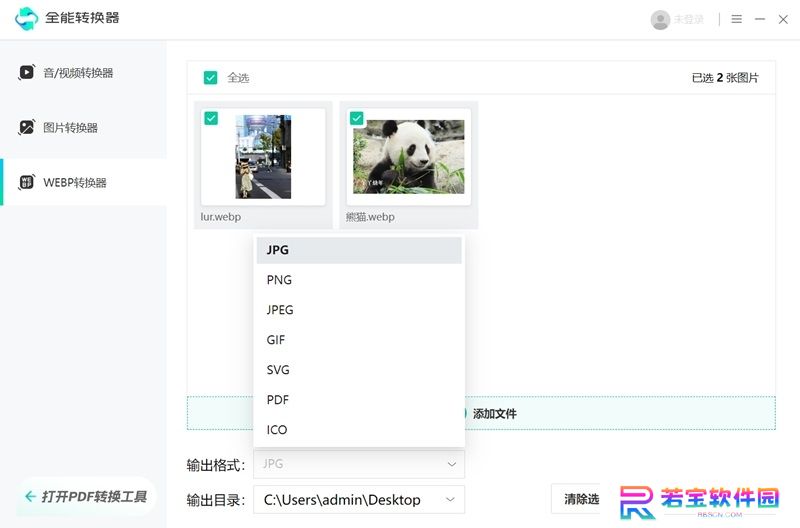Select the lur.webp street photo thumbnail

pos(263,157)
